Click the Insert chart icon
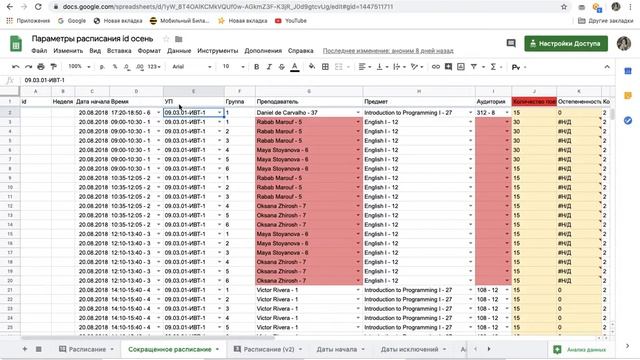 click(461, 67)
